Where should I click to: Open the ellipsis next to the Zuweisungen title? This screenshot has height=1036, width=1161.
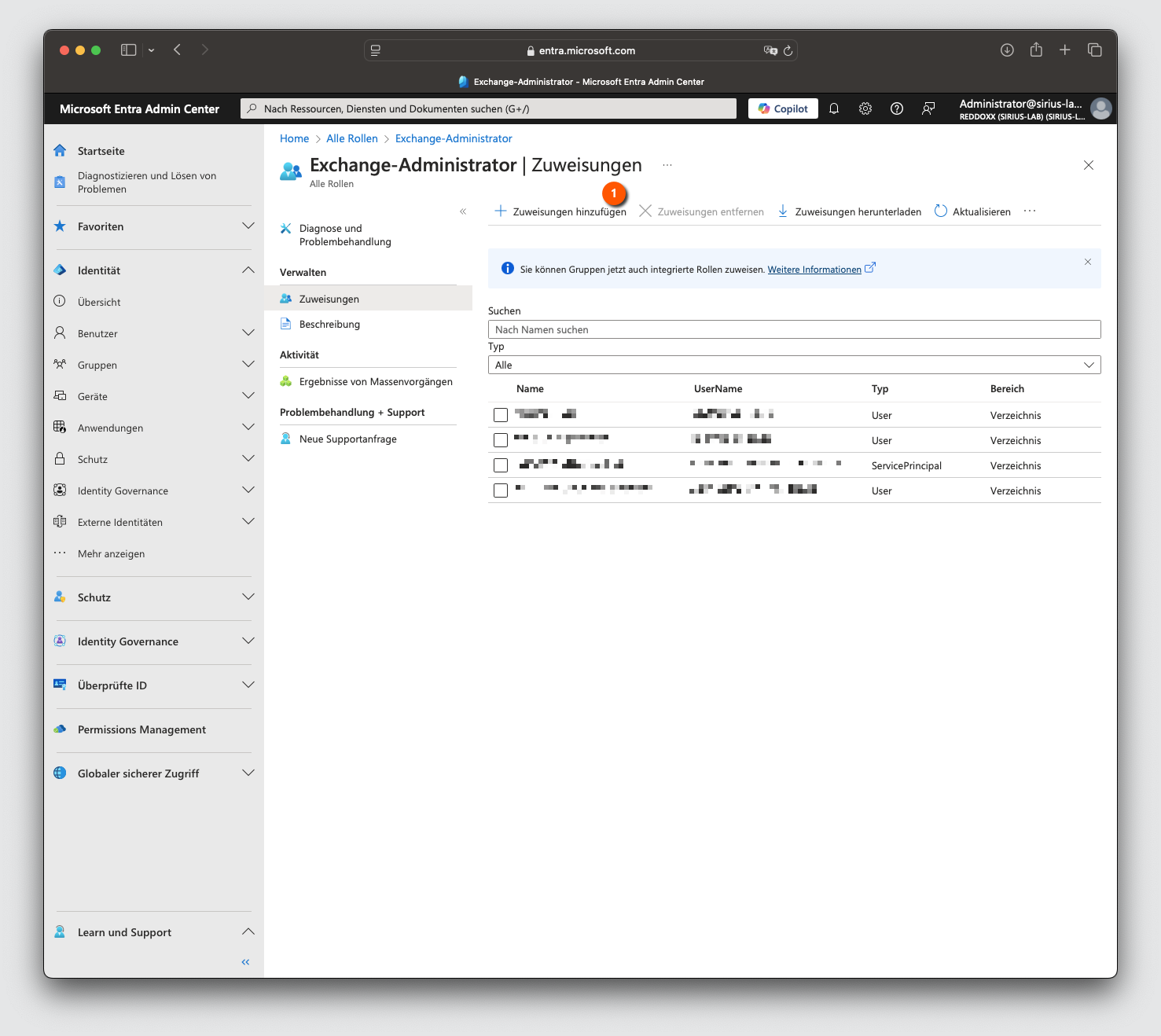(667, 165)
